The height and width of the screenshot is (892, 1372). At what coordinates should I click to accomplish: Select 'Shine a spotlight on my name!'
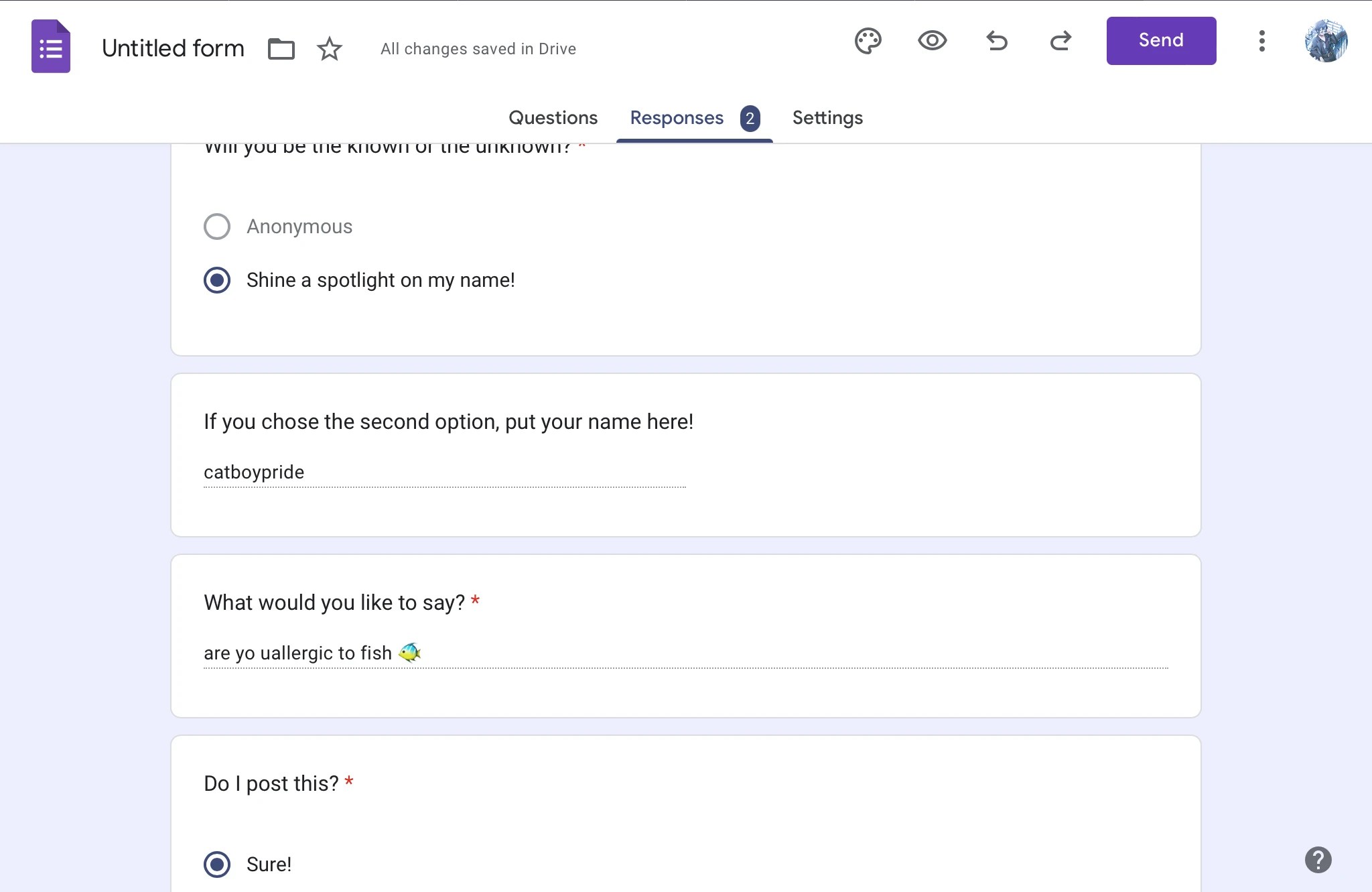click(x=216, y=281)
